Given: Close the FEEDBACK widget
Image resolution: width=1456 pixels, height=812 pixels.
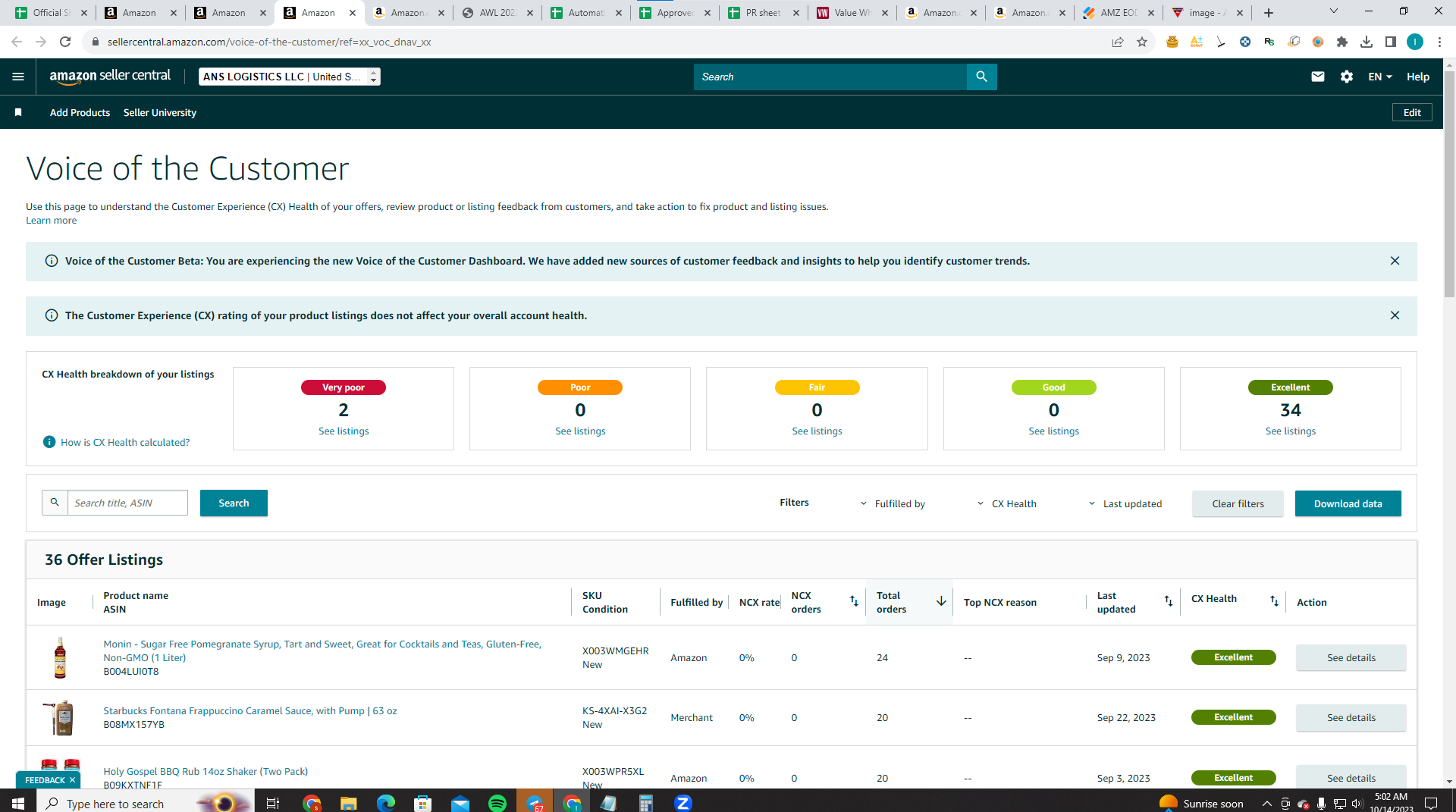Looking at the screenshot, I should coord(72,780).
